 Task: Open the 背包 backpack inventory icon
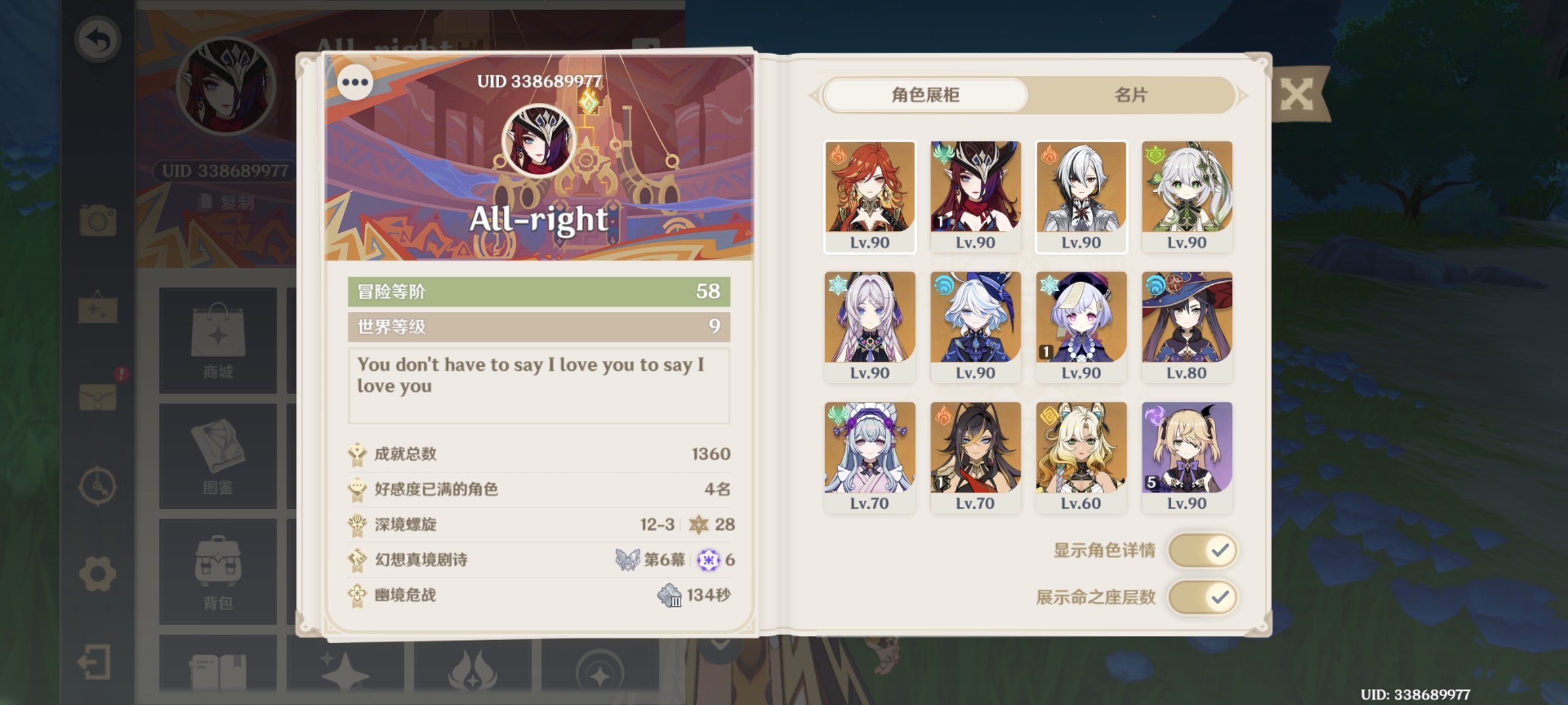[x=218, y=572]
